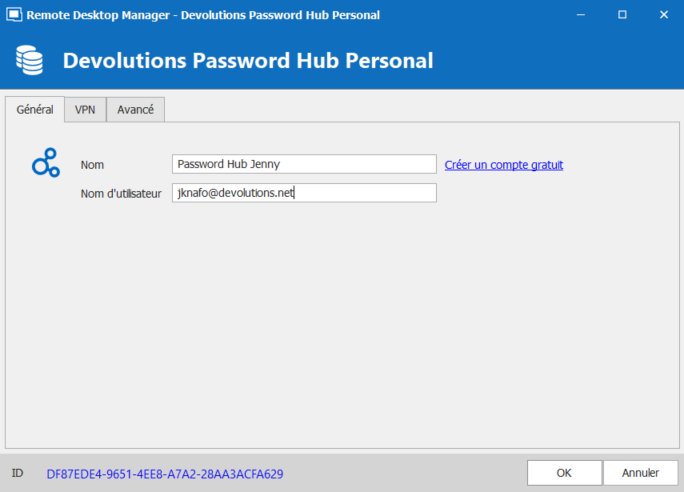Image resolution: width=684 pixels, height=492 pixels.
Task: Click the blue ID value DF87EDE4 link
Action: point(165,473)
